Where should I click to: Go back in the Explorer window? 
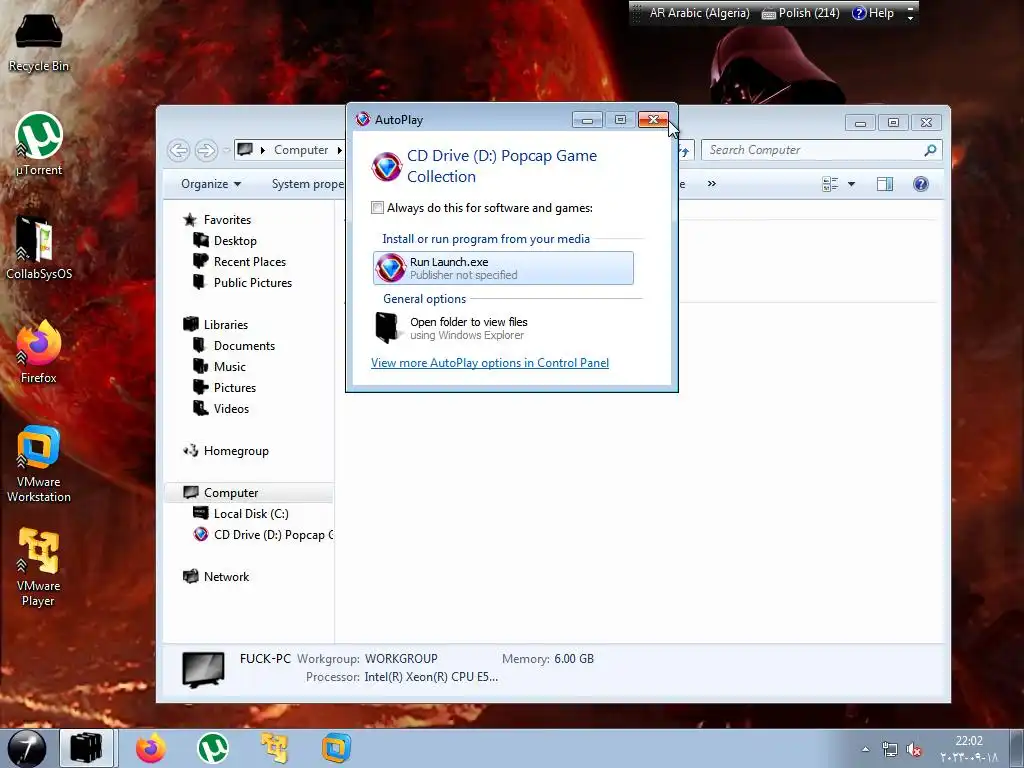(178, 150)
